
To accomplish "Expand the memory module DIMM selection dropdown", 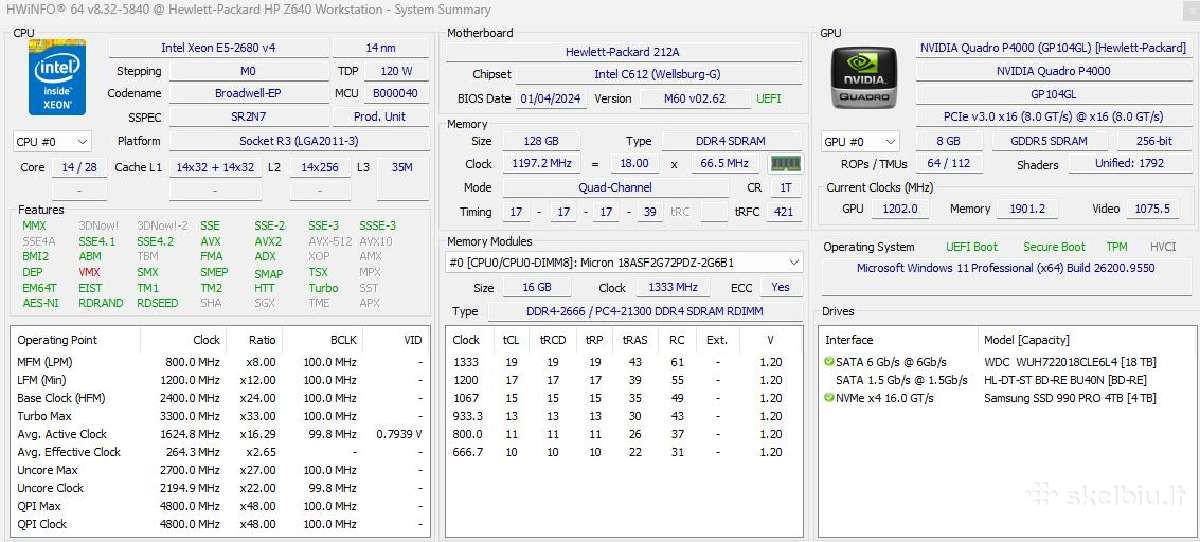I will click(624, 262).
